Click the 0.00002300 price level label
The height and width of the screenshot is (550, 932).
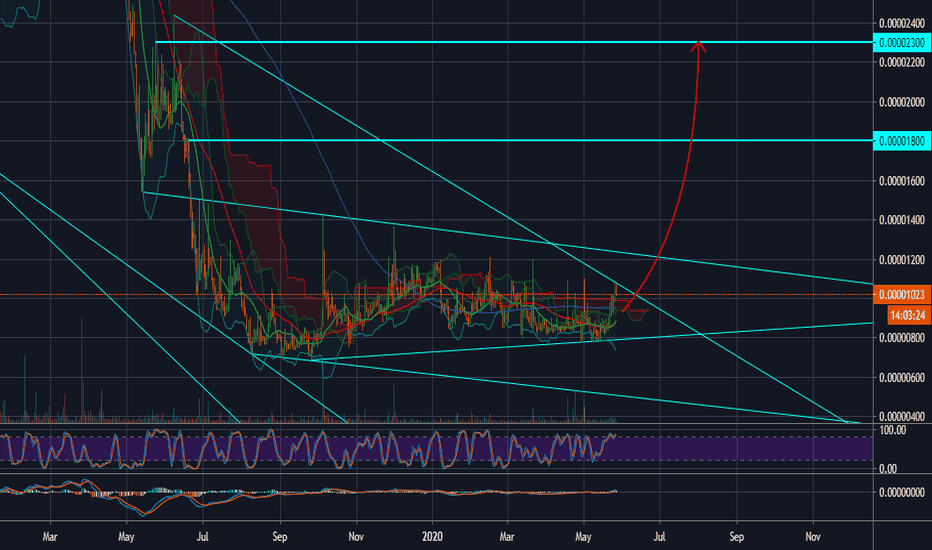[x=902, y=43]
